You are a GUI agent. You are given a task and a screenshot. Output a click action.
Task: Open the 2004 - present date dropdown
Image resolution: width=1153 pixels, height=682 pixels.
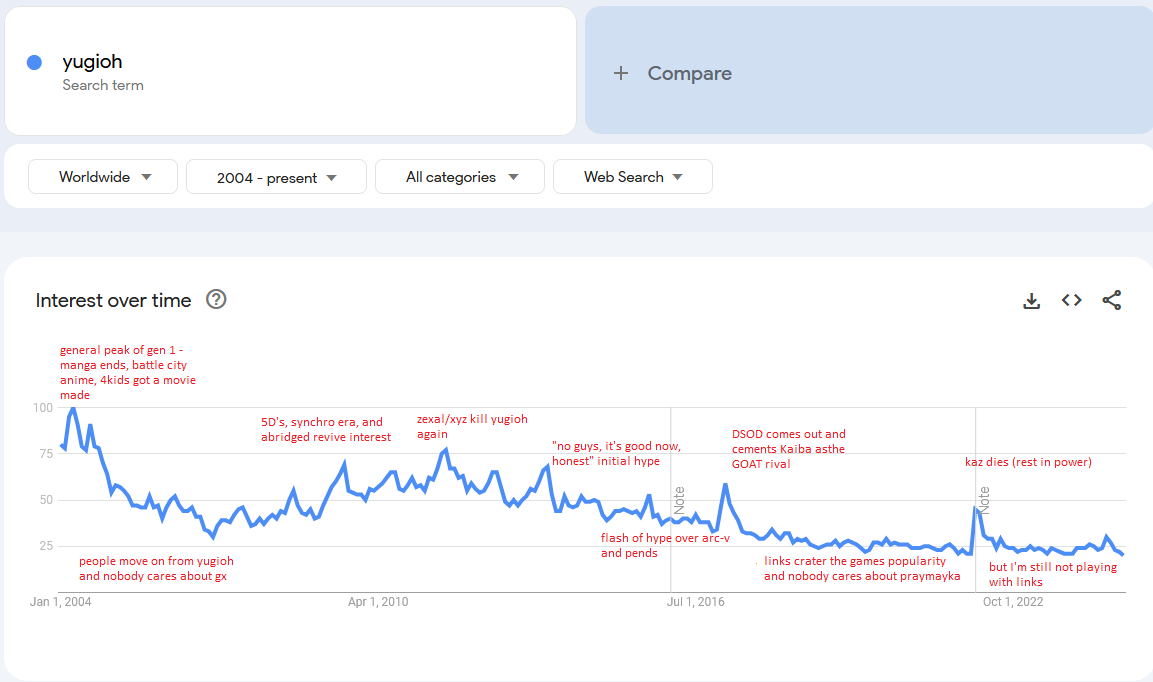click(x=276, y=177)
